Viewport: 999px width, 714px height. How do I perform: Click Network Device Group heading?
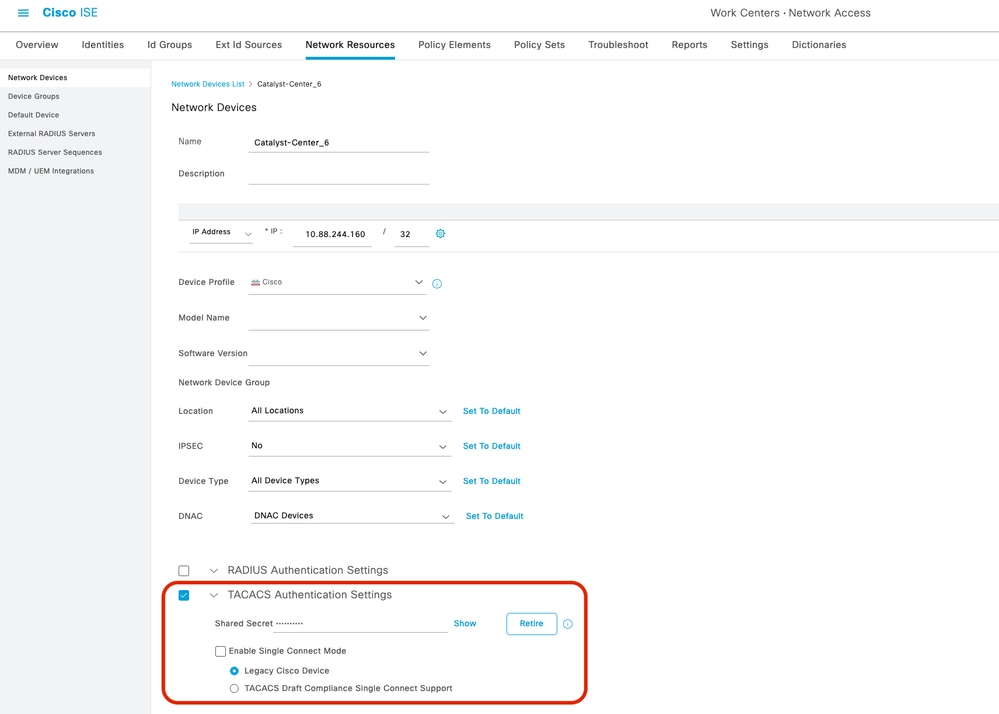[224, 383]
